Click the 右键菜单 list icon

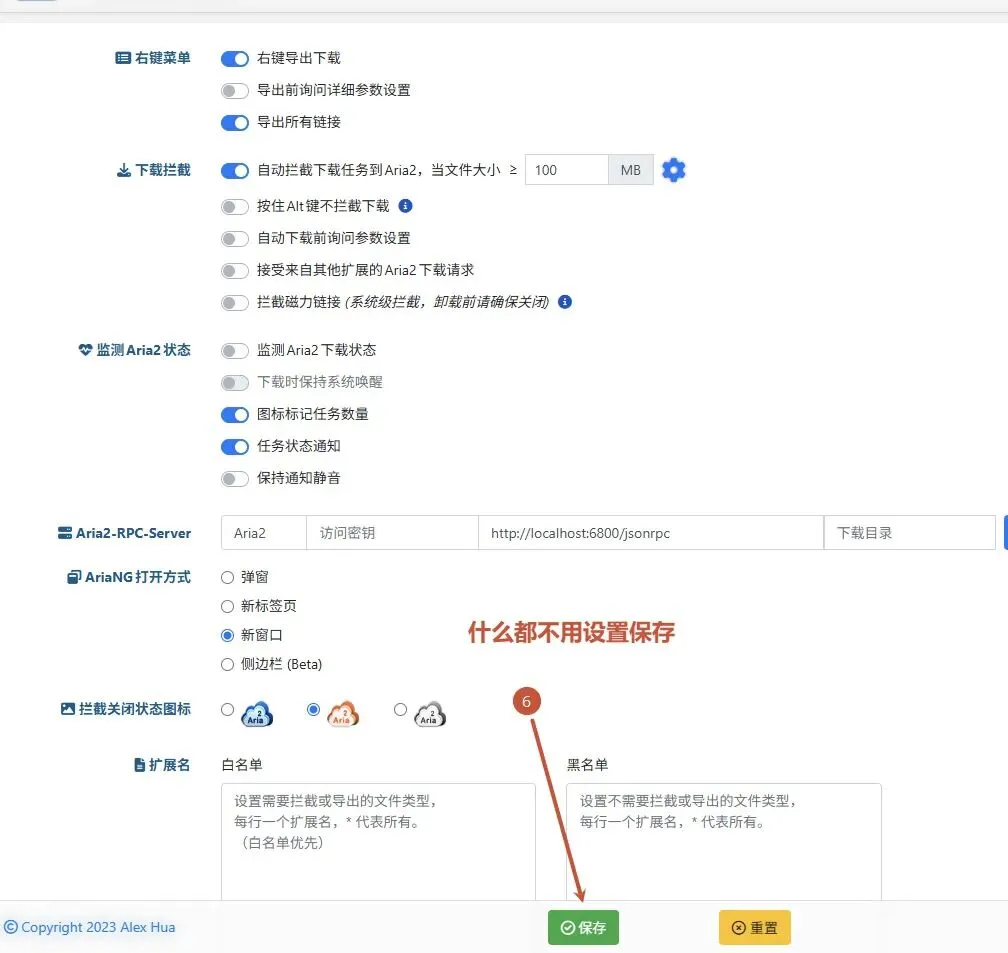click(123, 58)
